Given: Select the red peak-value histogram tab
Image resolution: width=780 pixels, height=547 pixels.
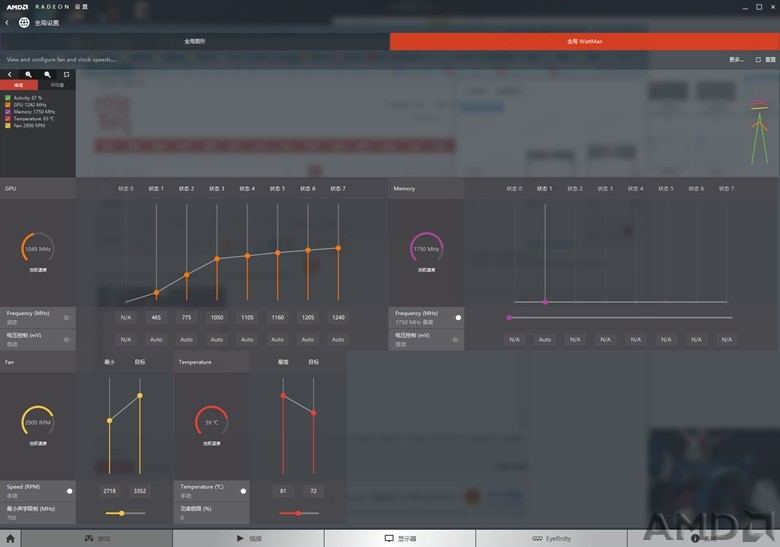Looking at the screenshot, I should [19, 85].
